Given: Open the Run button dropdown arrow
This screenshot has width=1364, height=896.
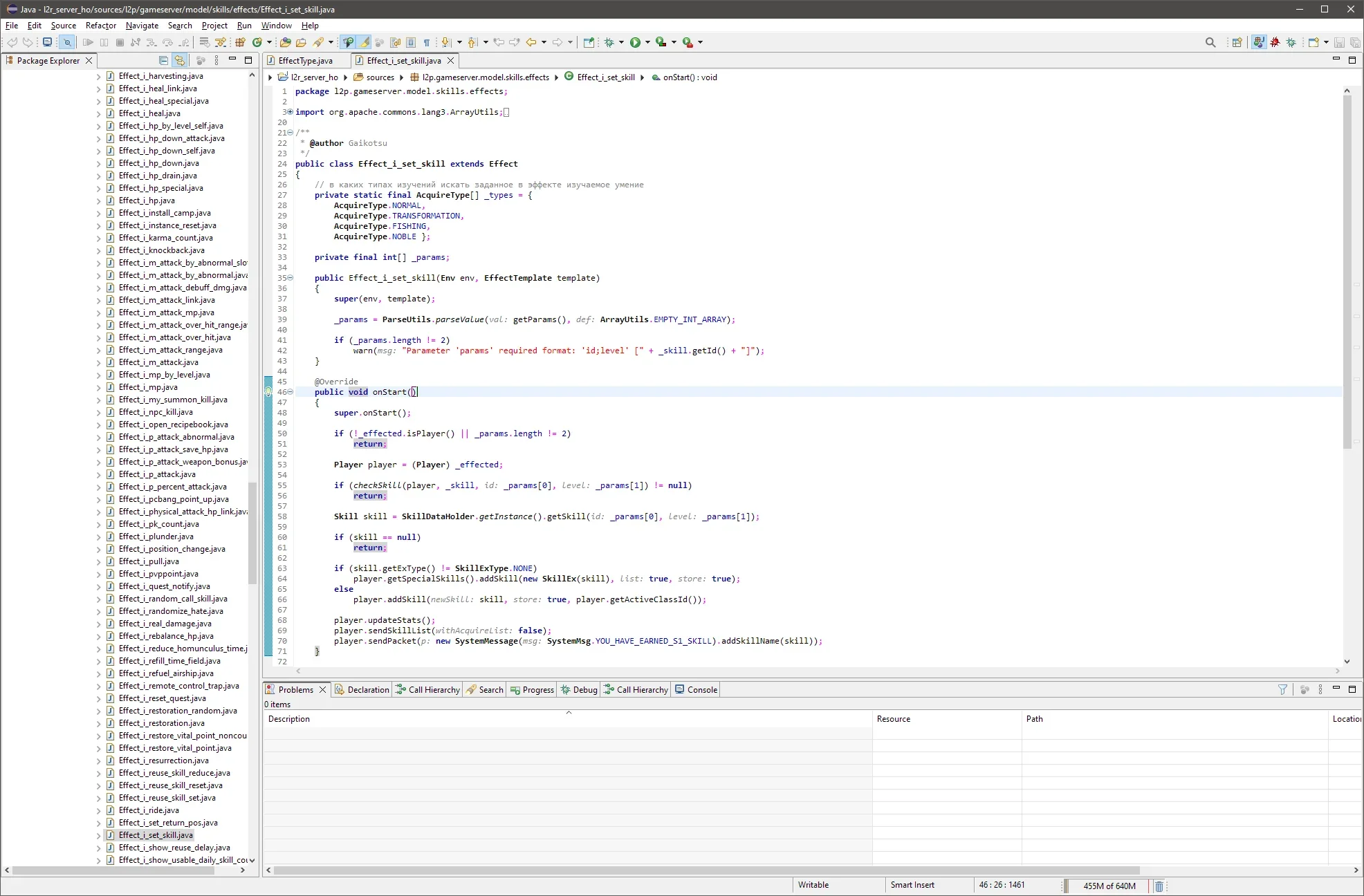Looking at the screenshot, I should (647, 42).
